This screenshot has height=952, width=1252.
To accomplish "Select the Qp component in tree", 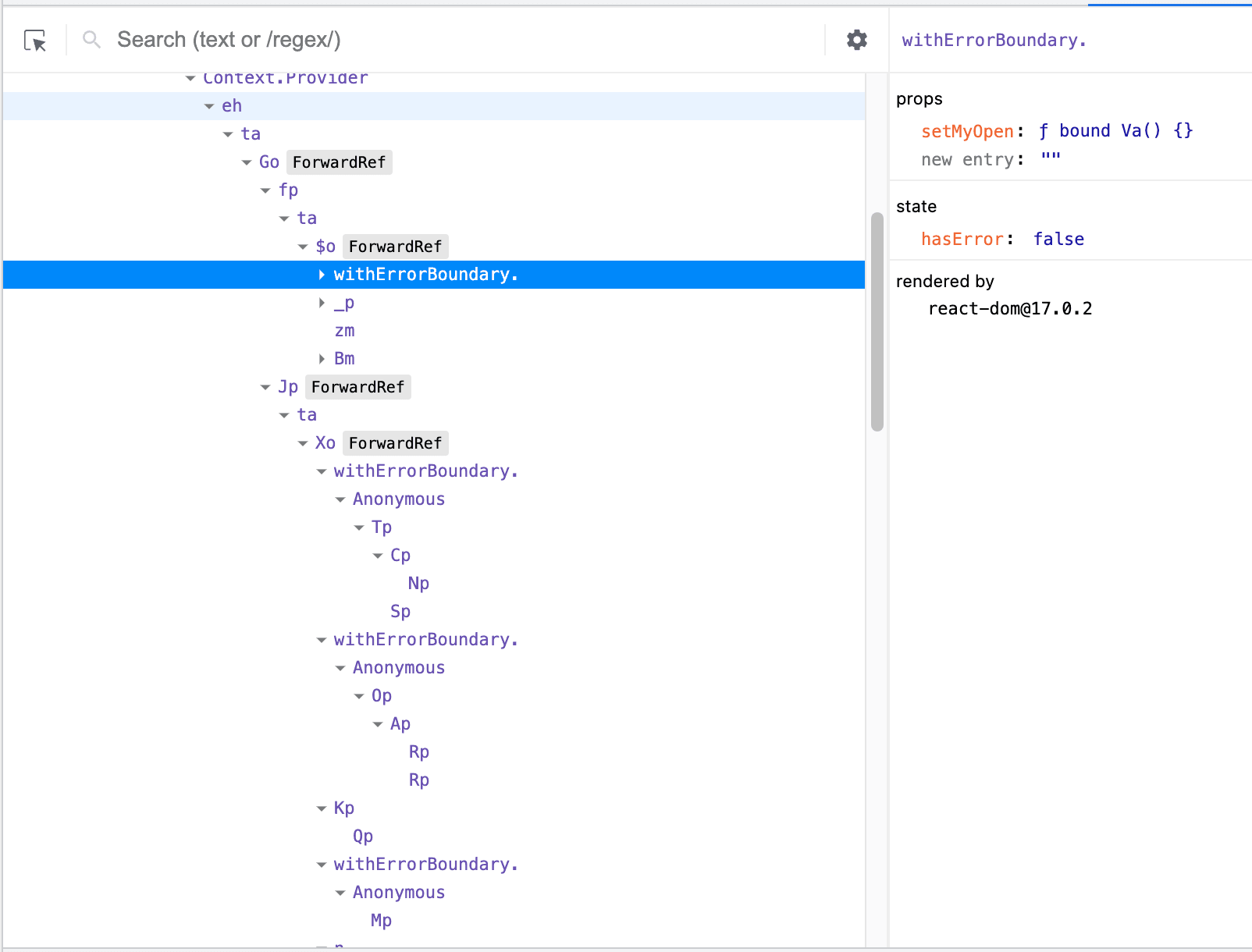I will [363, 837].
